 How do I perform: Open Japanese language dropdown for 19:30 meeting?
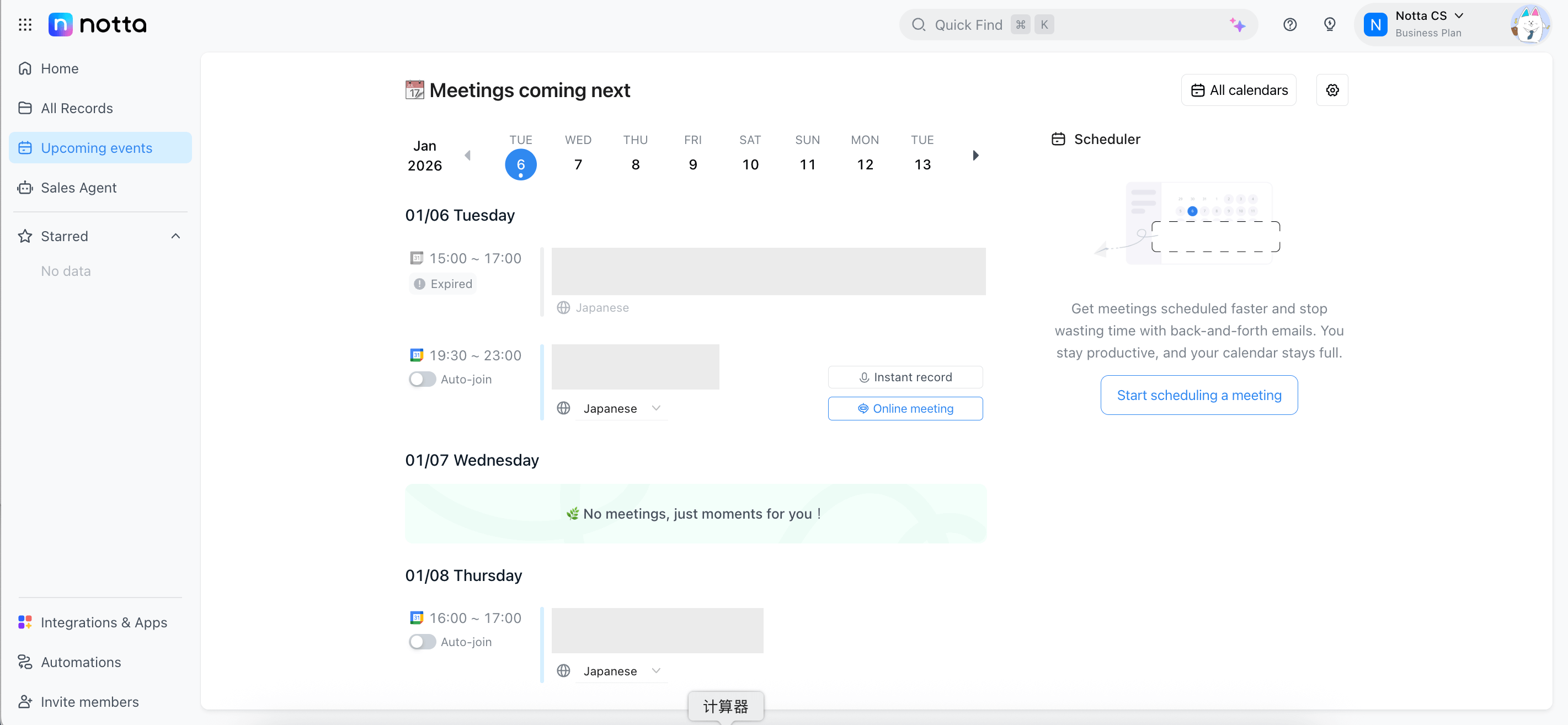621,408
